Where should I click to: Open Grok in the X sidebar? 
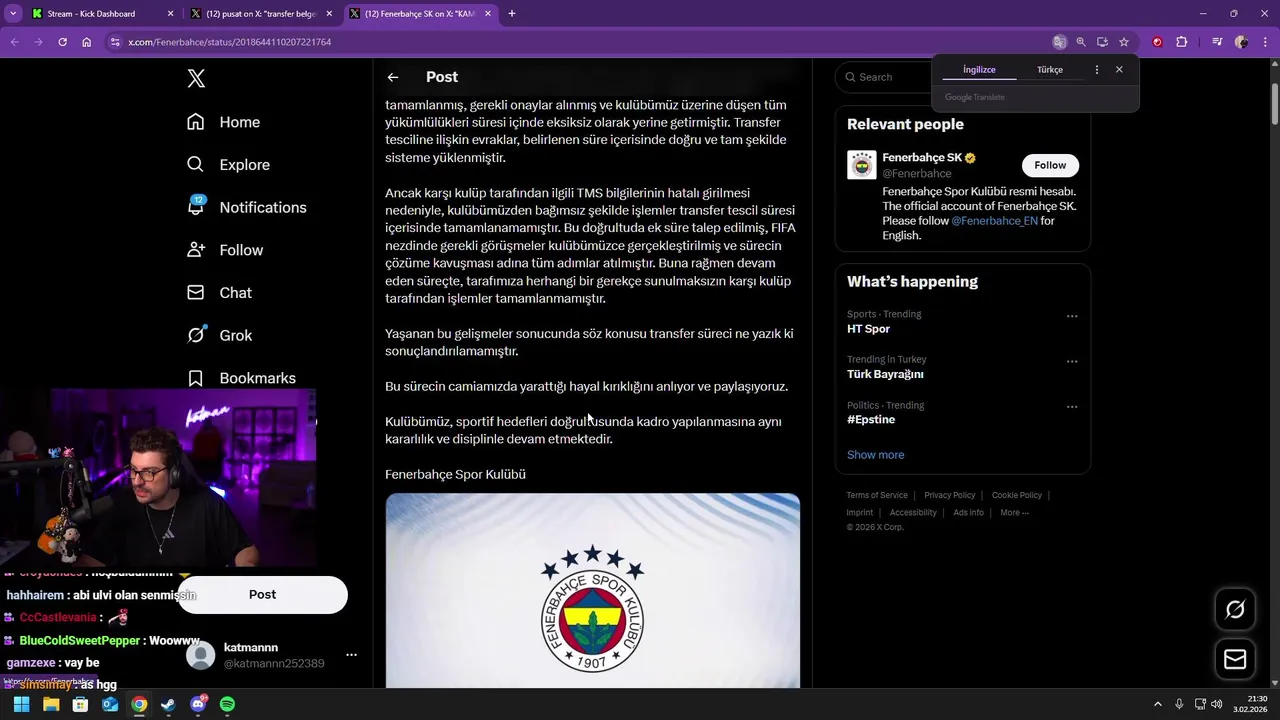point(219,336)
